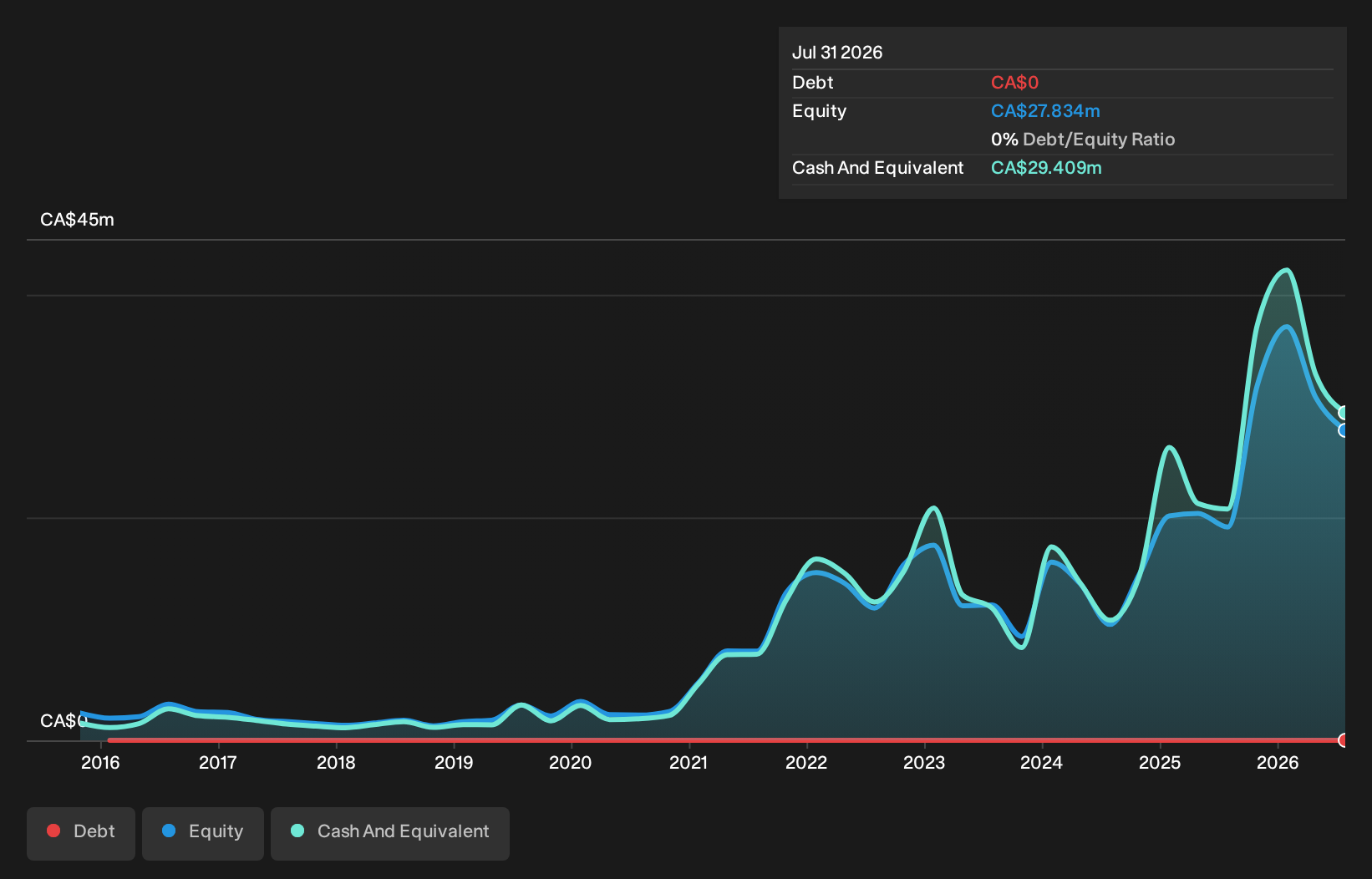Image resolution: width=1372 pixels, height=879 pixels.
Task: Click the 0% Debt/Equity Ratio text
Action: (x=1083, y=140)
